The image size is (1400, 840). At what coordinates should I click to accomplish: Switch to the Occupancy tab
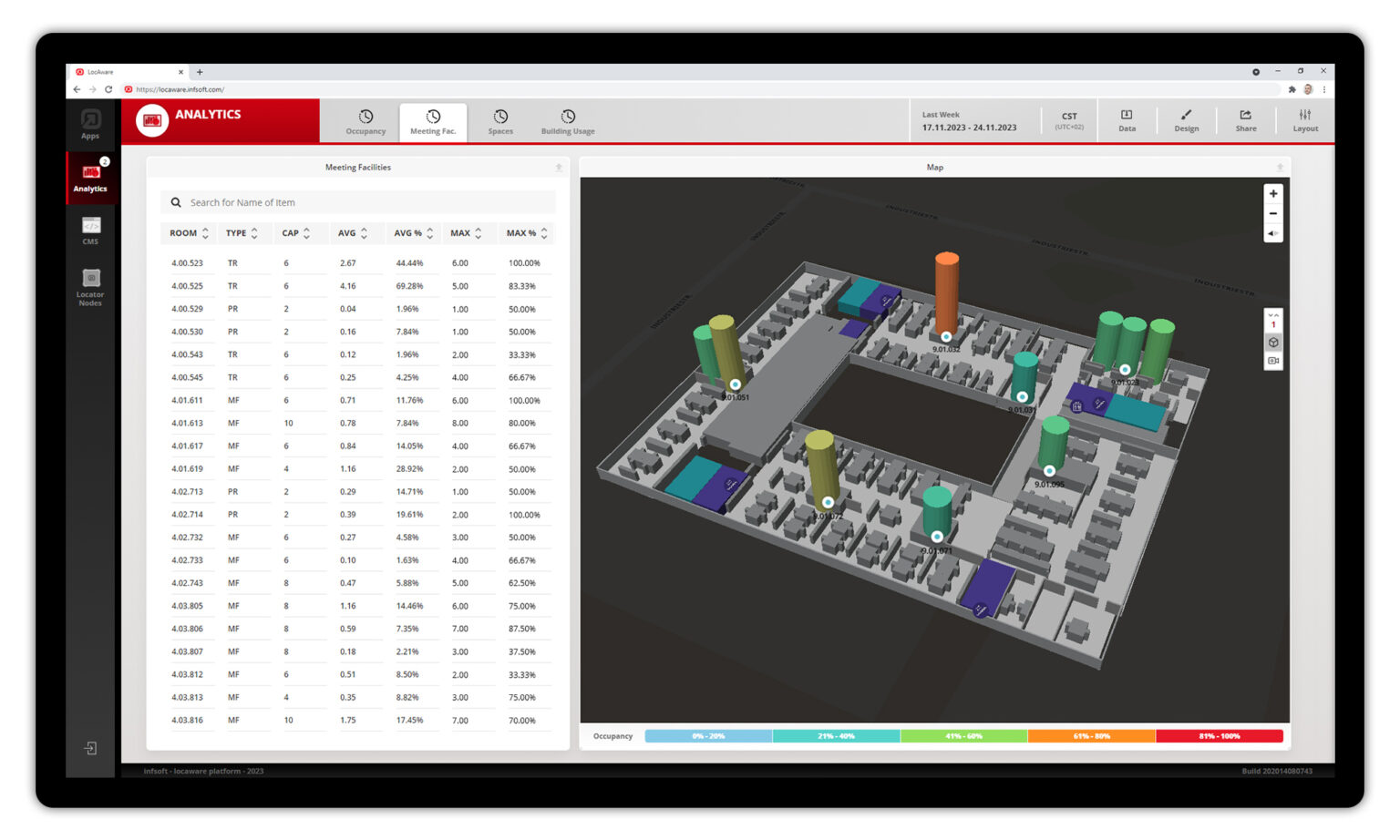coord(365,121)
